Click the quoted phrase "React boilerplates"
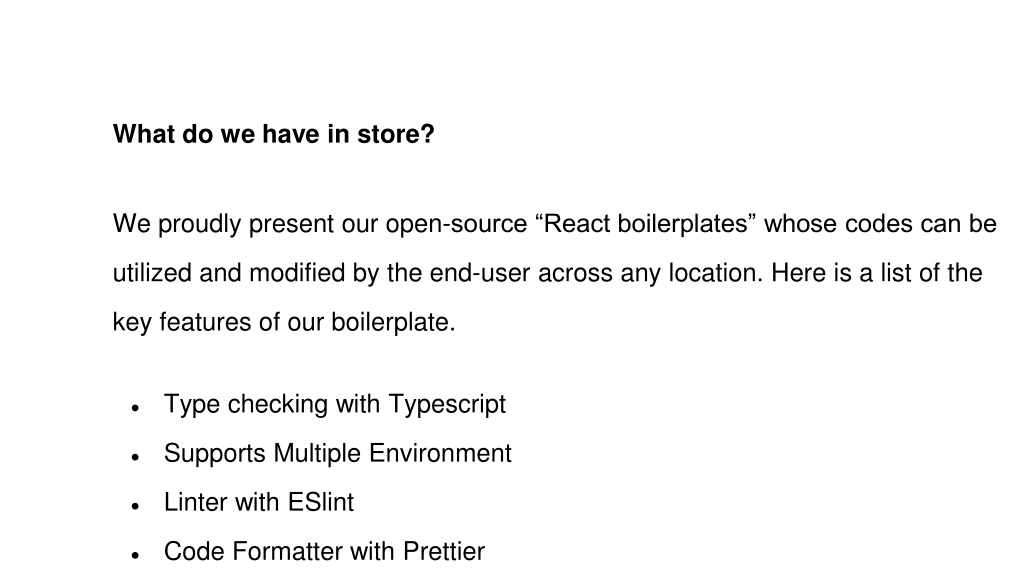This screenshot has width=1024, height=576. pyautogui.click(x=645, y=224)
